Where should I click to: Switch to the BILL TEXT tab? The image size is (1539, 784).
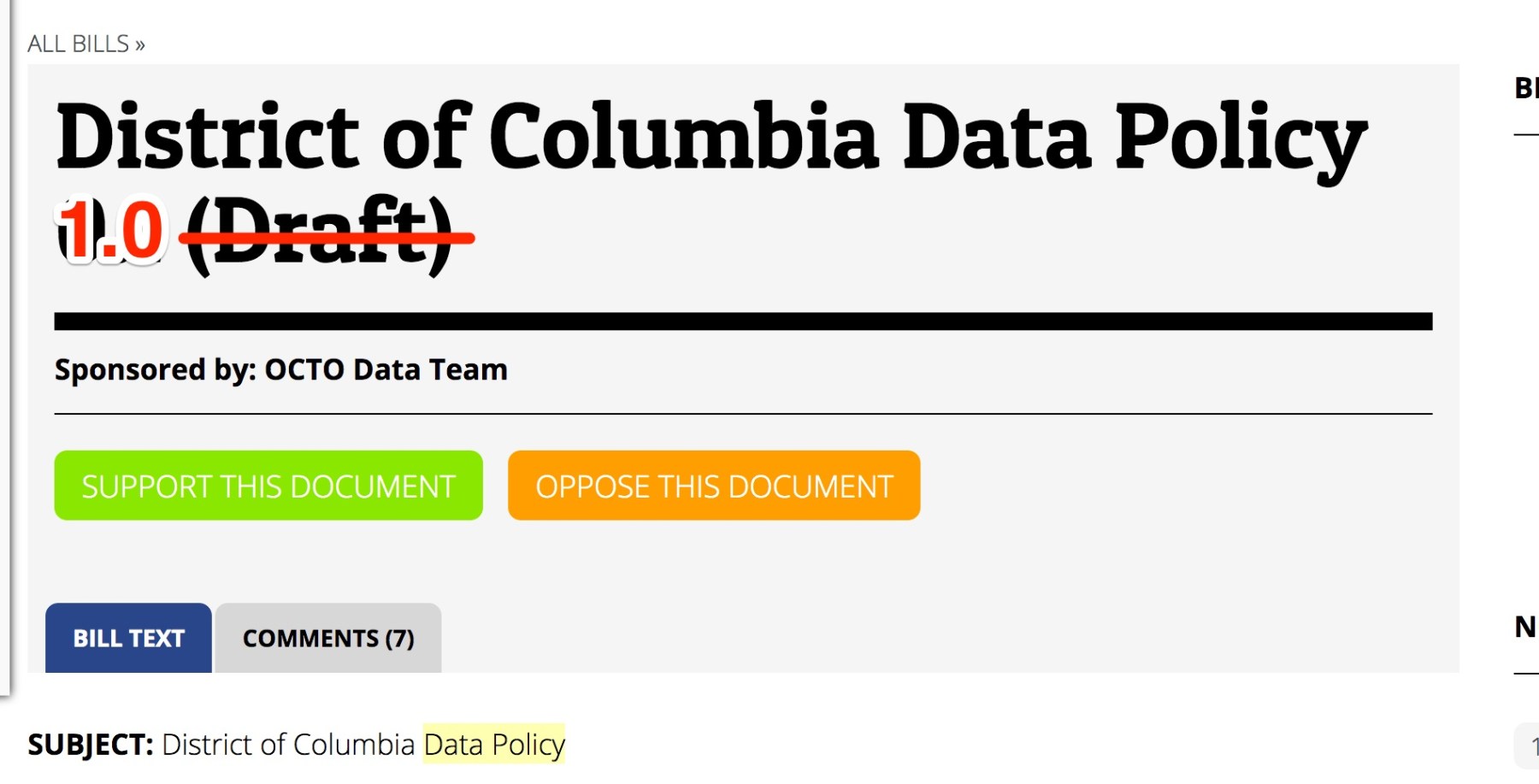(128, 638)
